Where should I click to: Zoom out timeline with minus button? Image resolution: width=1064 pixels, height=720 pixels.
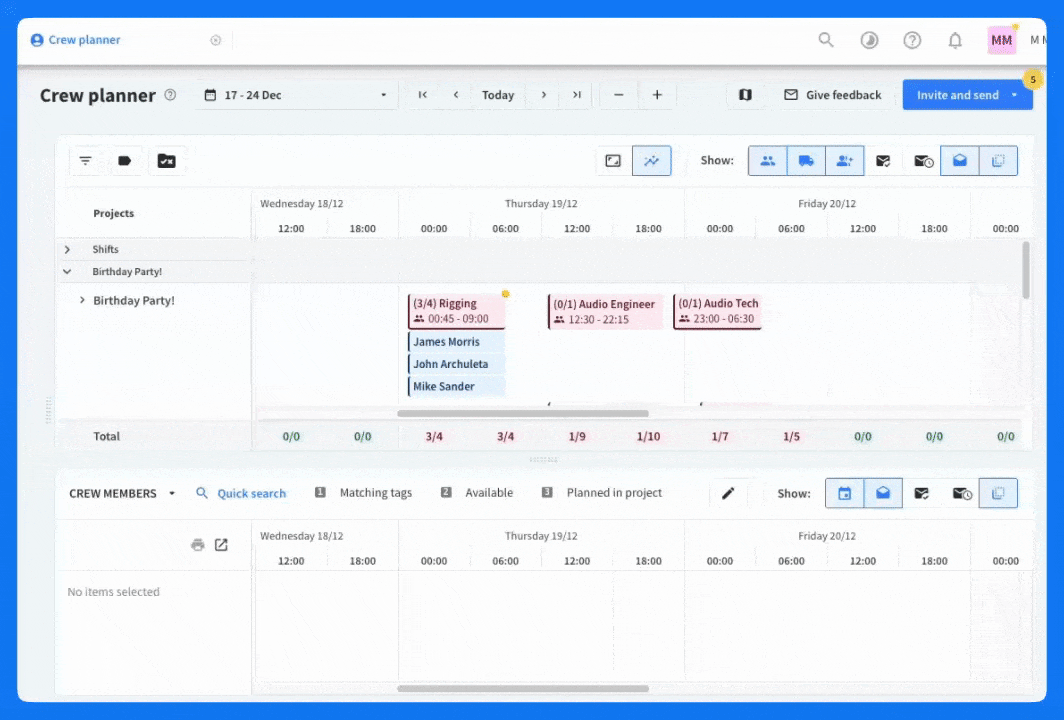click(x=618, y=95)
